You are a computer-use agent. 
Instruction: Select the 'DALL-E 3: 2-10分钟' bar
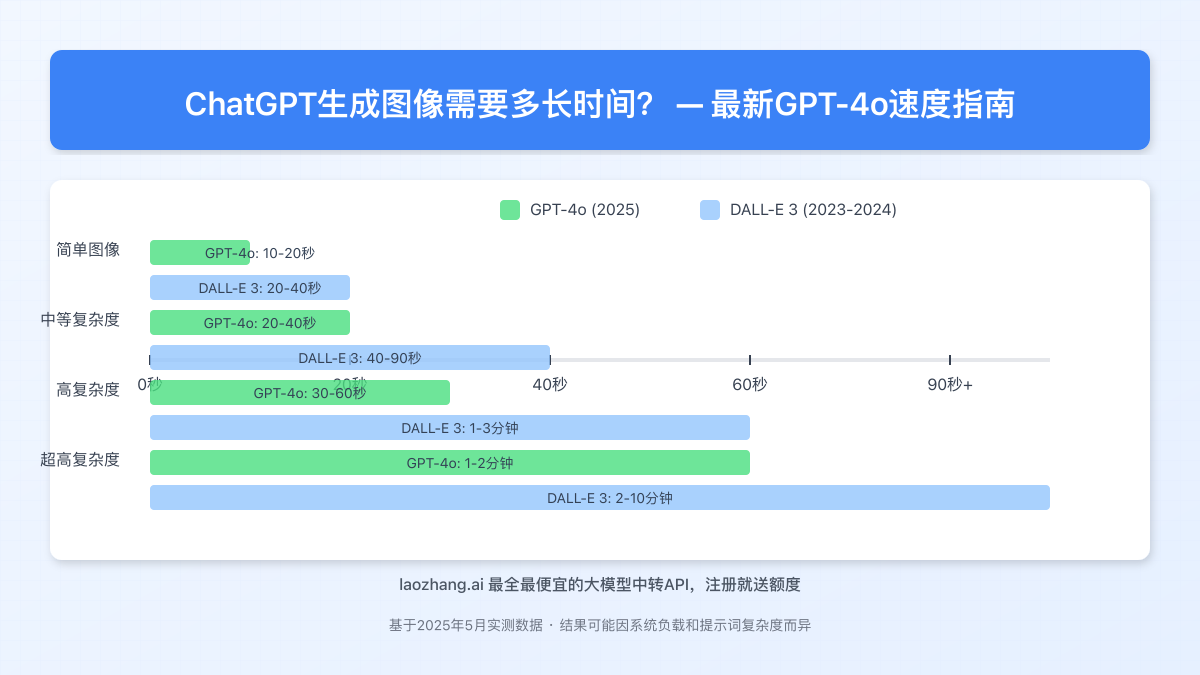(x=600, y=498)
